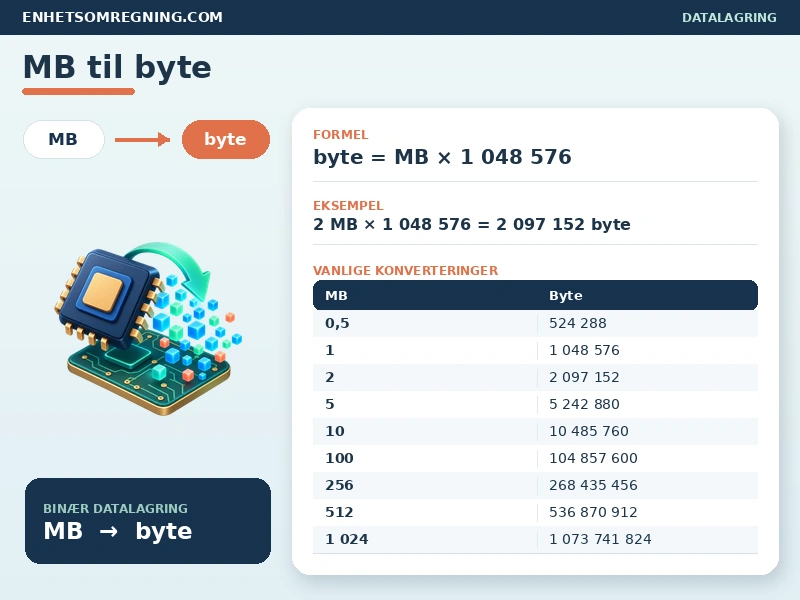Select the 256 MB row cell

click(x=339, y=485)
